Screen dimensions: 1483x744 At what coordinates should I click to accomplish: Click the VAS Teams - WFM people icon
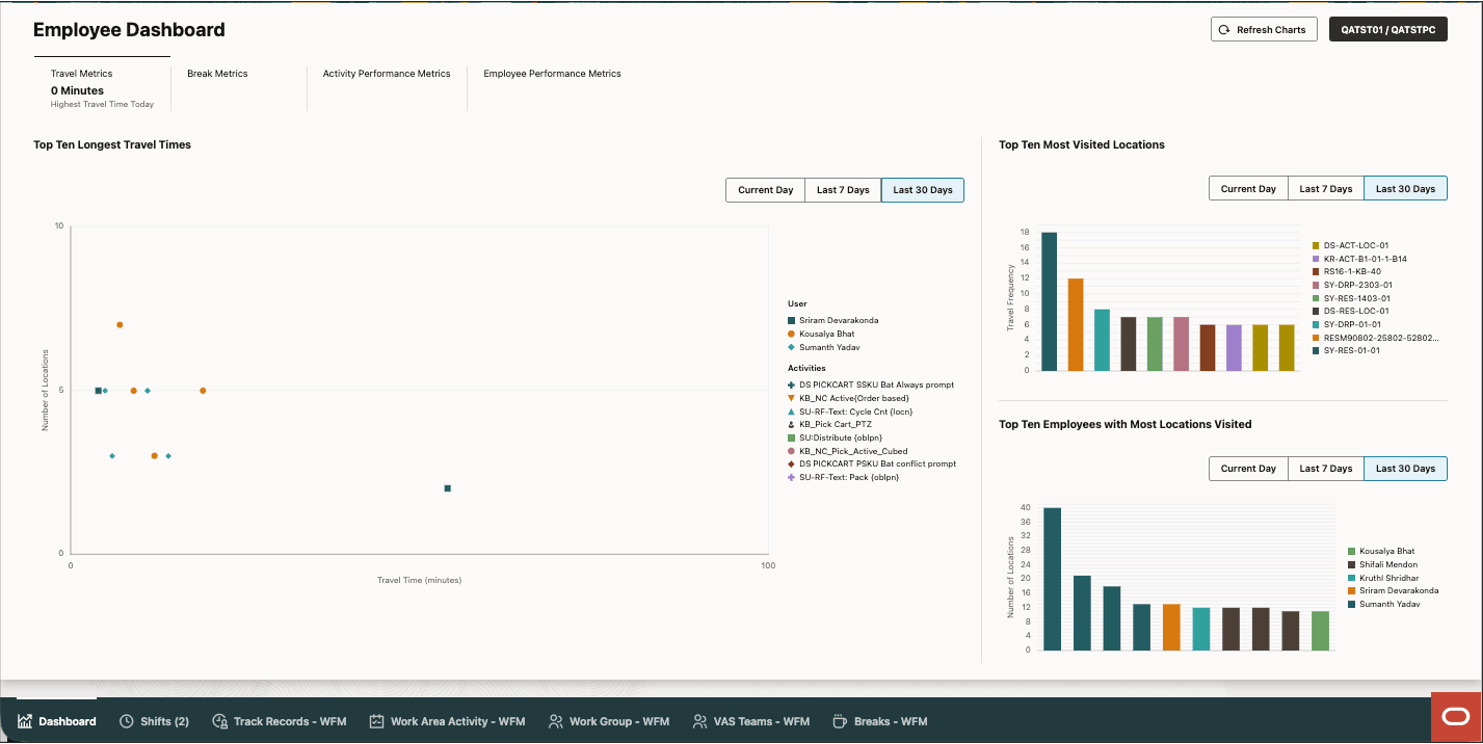coord(700,721)
